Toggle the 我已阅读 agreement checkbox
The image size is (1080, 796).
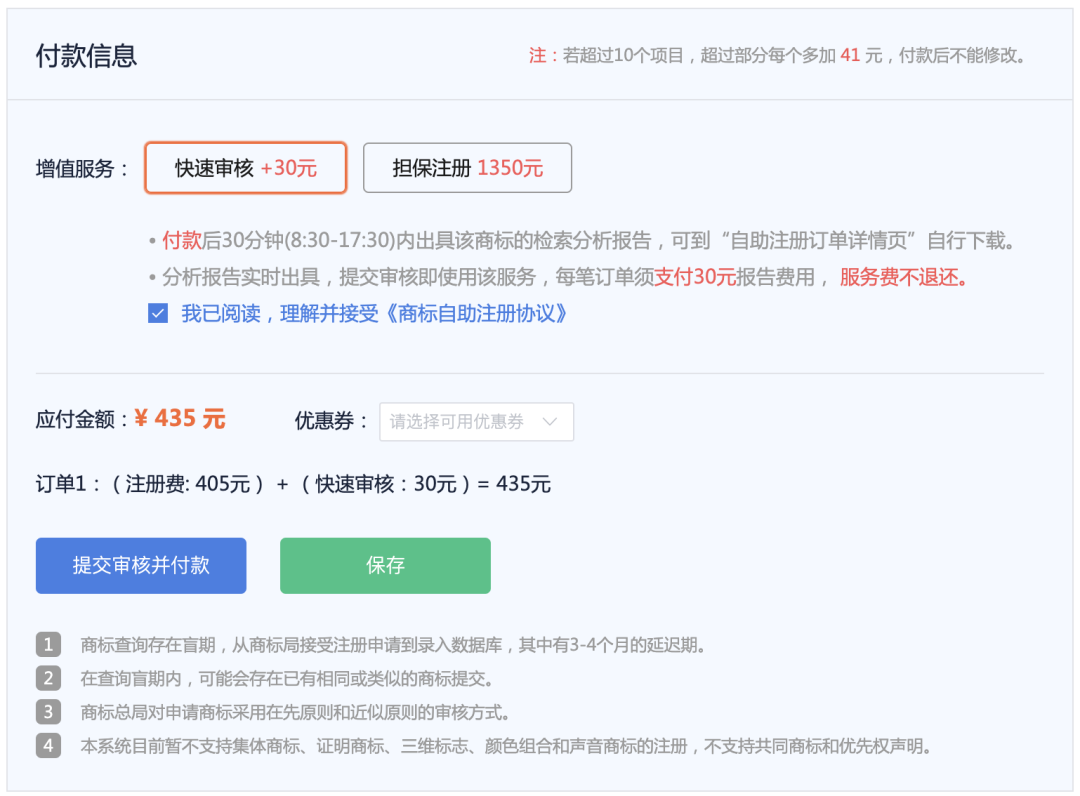tap(157, 314)
